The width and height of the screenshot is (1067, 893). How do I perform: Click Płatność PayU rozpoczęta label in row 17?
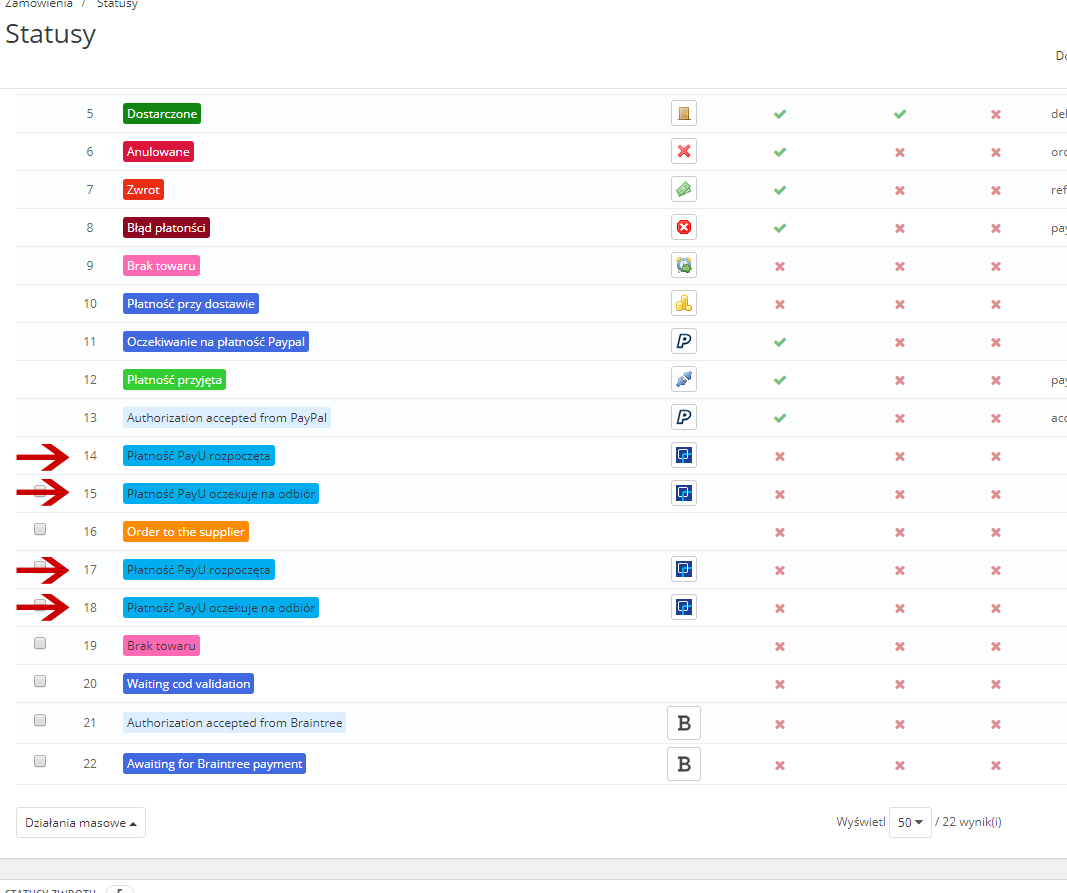click(199, 570)
